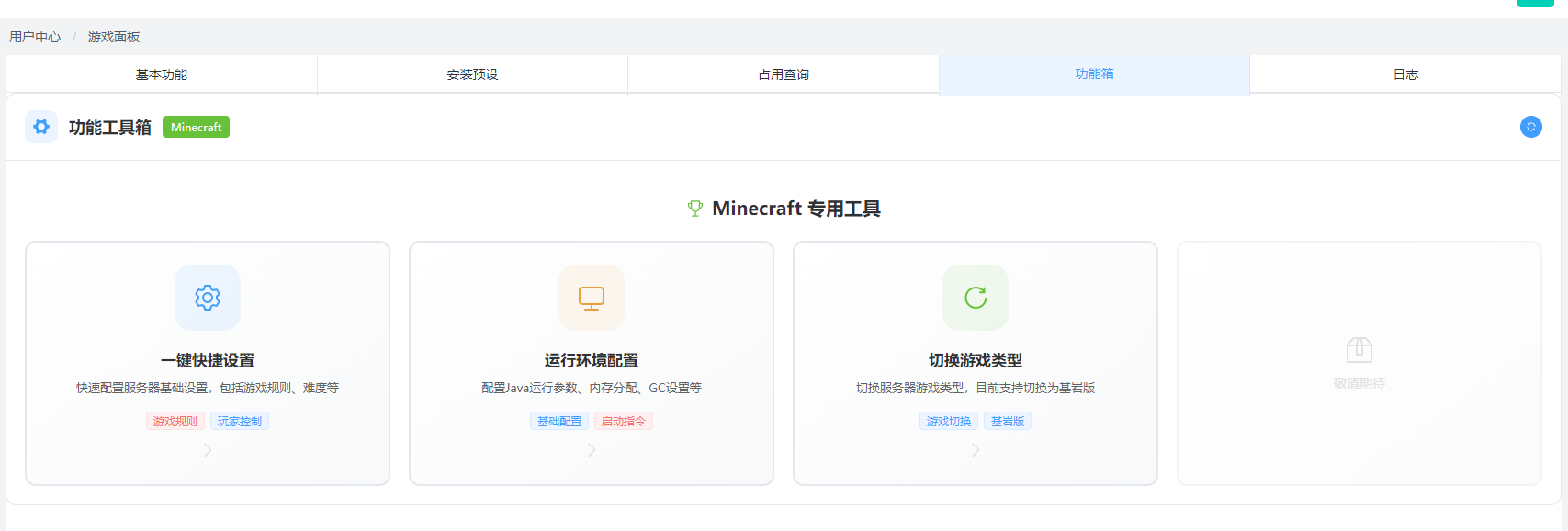Click the 游戏规则 red tag

[175, 421]
